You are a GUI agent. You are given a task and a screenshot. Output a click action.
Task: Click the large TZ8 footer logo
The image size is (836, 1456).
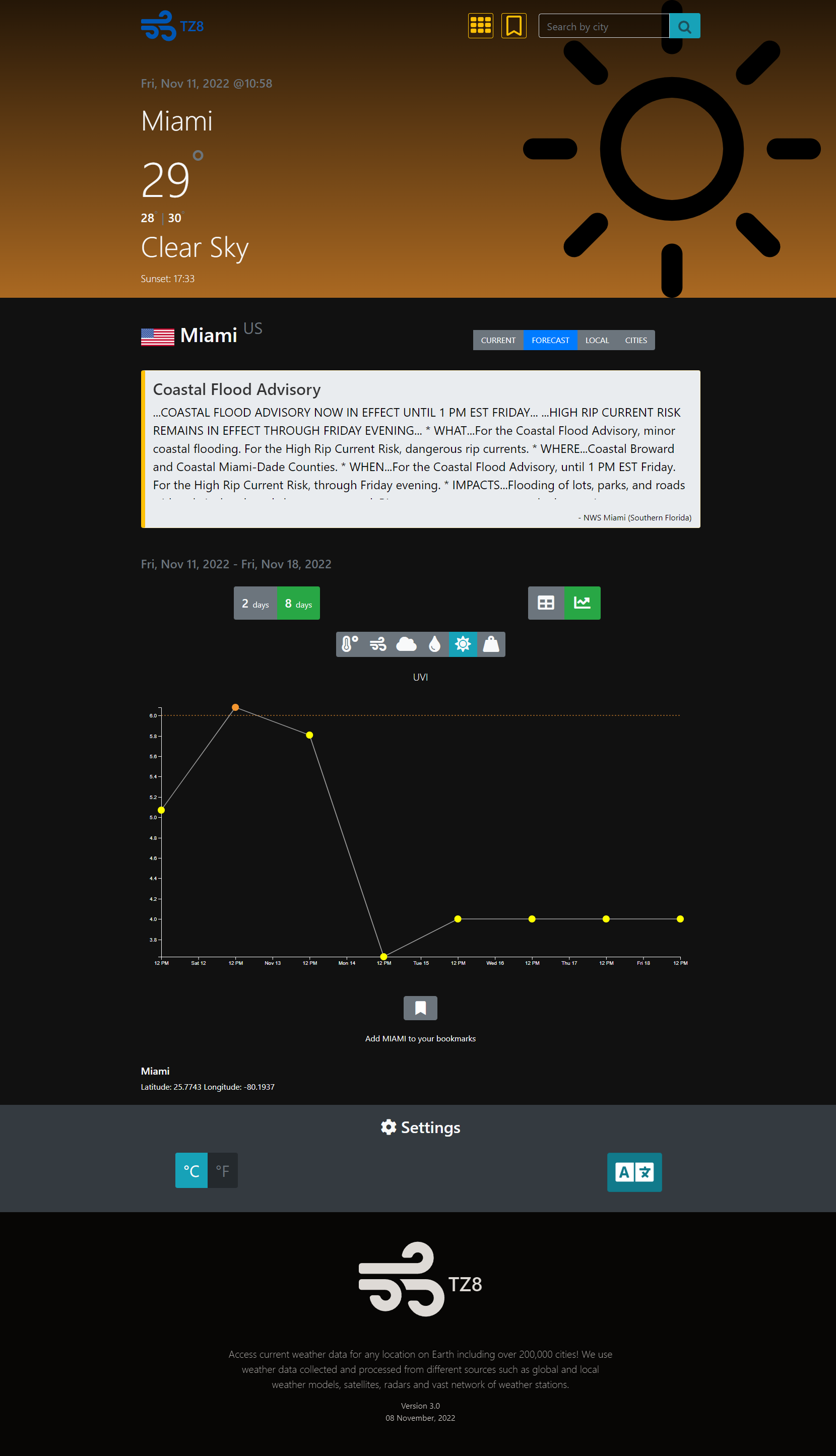point(420,1279)
